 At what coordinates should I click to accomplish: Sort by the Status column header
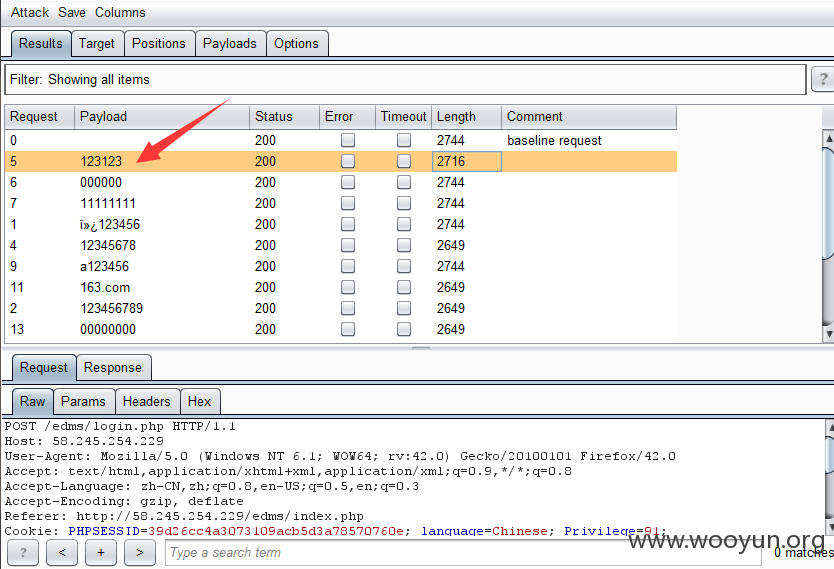285,117
